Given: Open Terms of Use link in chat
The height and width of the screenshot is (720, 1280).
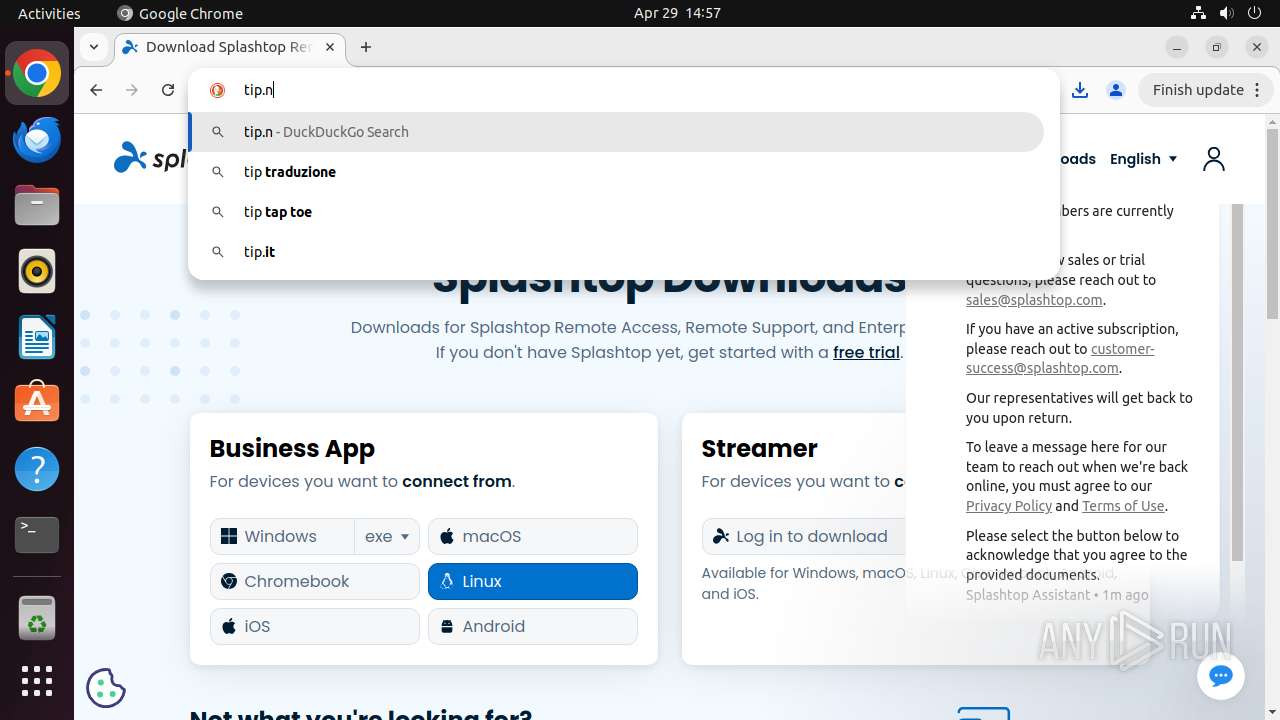Looking at the screenshot, I should [1123, 506].
